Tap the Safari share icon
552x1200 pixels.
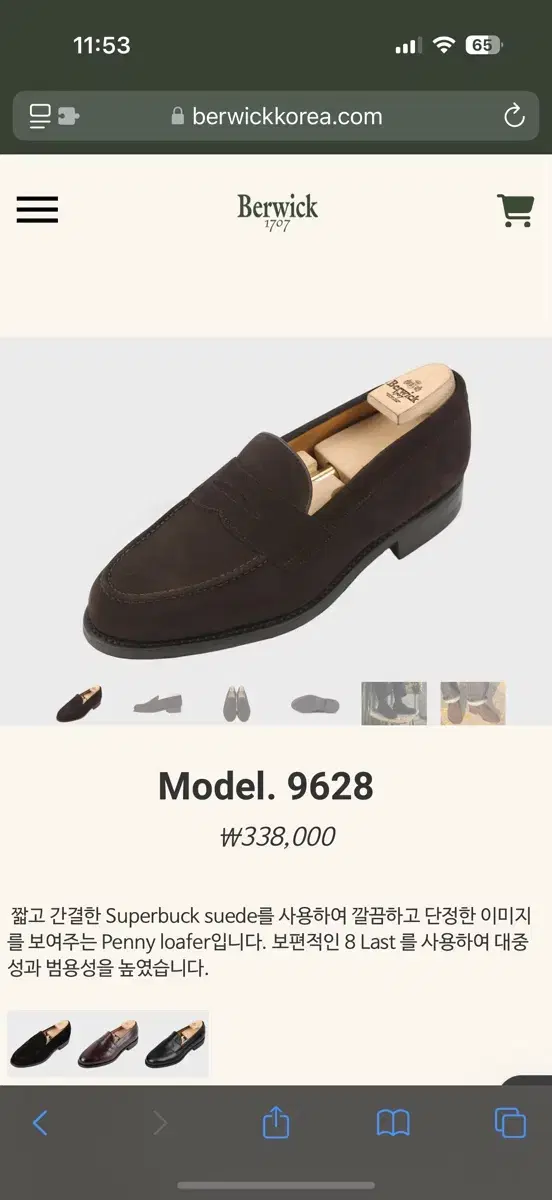pyautogui.click(x=276, y=1122)
